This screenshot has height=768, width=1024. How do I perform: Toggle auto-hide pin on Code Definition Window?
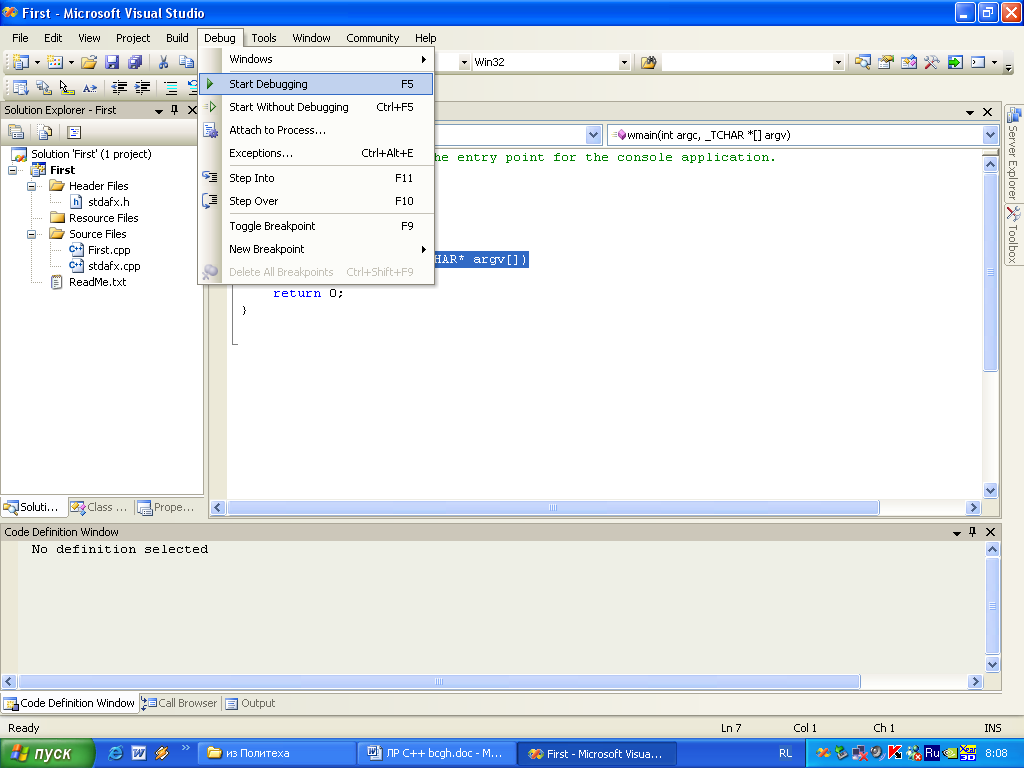pos(972,532)
